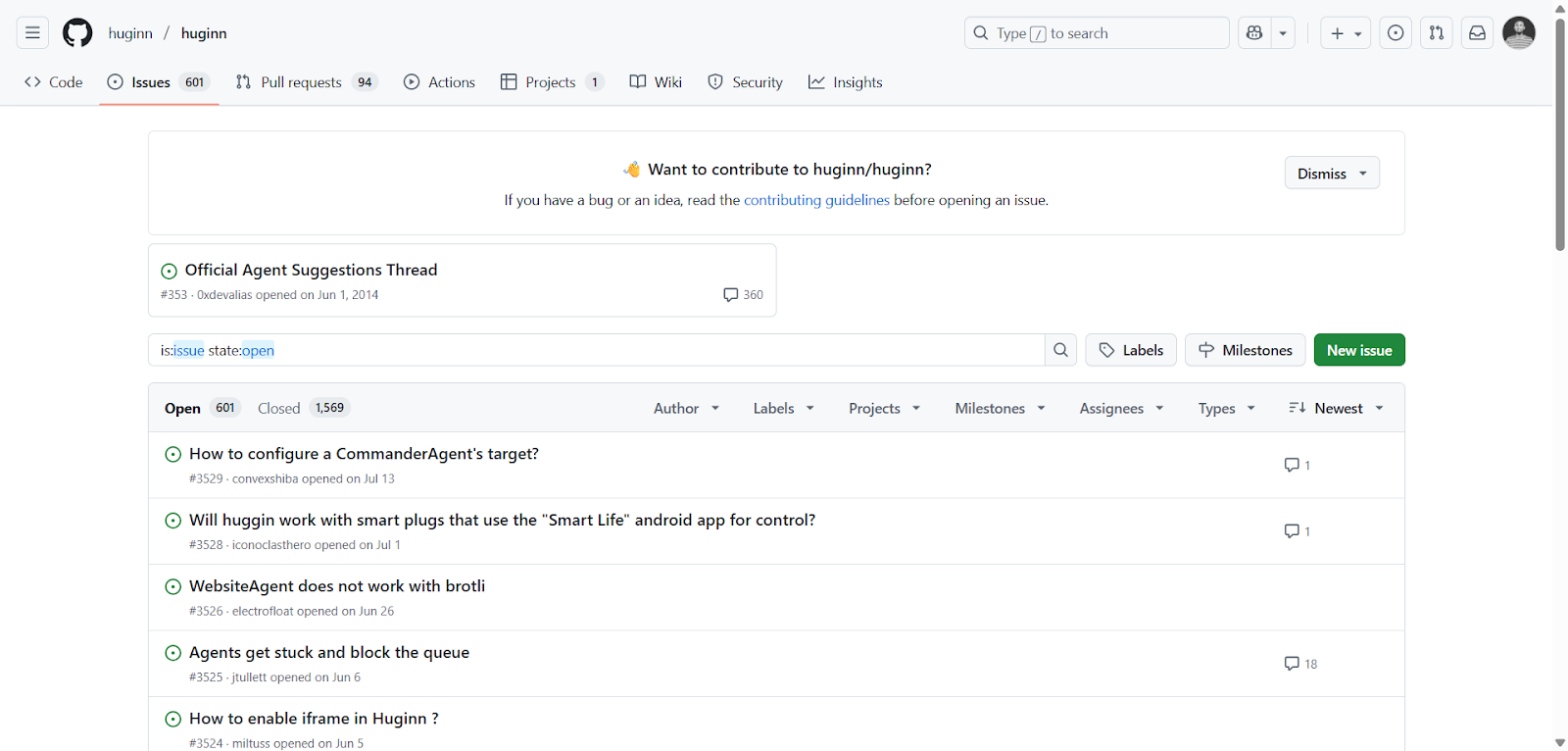
Task: Open the Insights tab
Action: [x=845, y=82]
